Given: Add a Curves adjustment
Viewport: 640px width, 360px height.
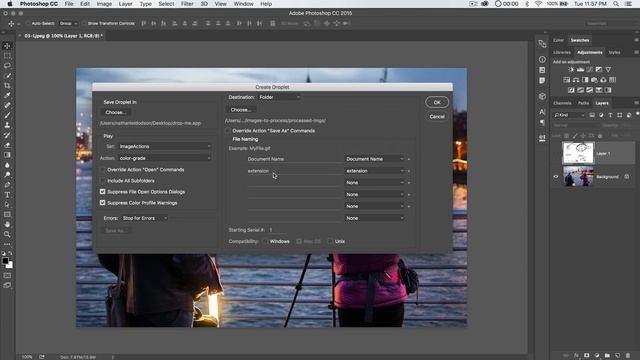Looking at the screenshot, I should (x=589, y=70).
